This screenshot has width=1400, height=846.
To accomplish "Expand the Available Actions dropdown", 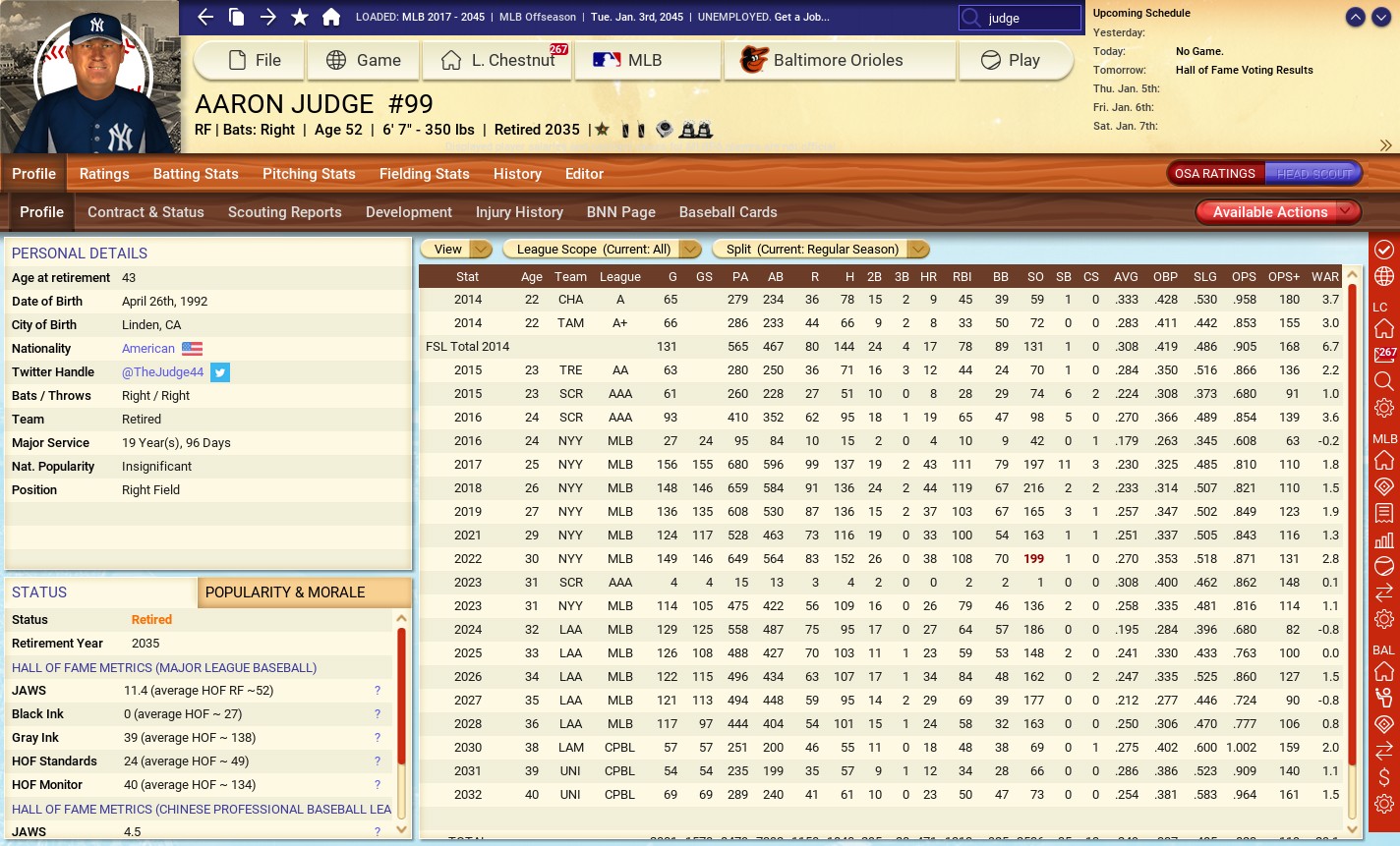I will tap(1278, 212).
